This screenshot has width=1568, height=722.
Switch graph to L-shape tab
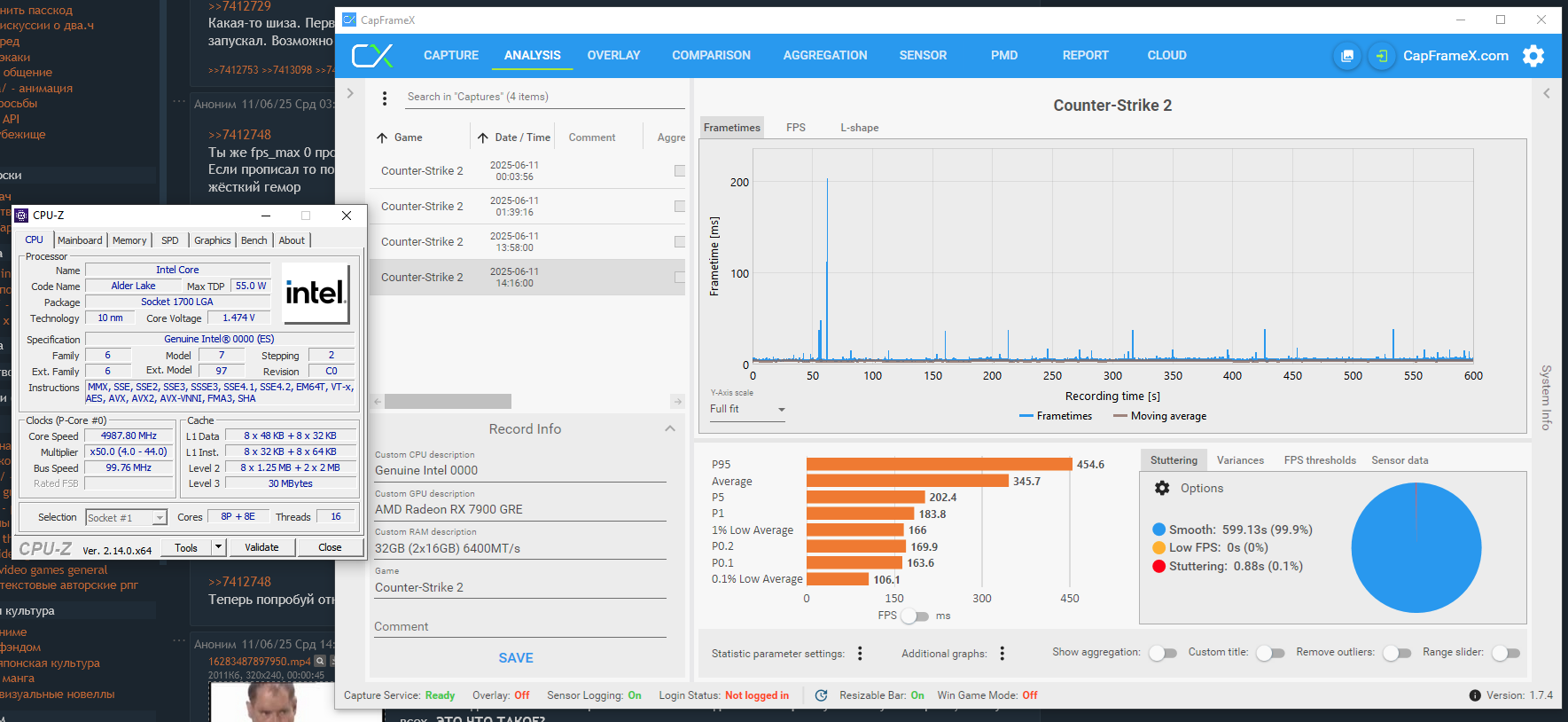(860, 128)
